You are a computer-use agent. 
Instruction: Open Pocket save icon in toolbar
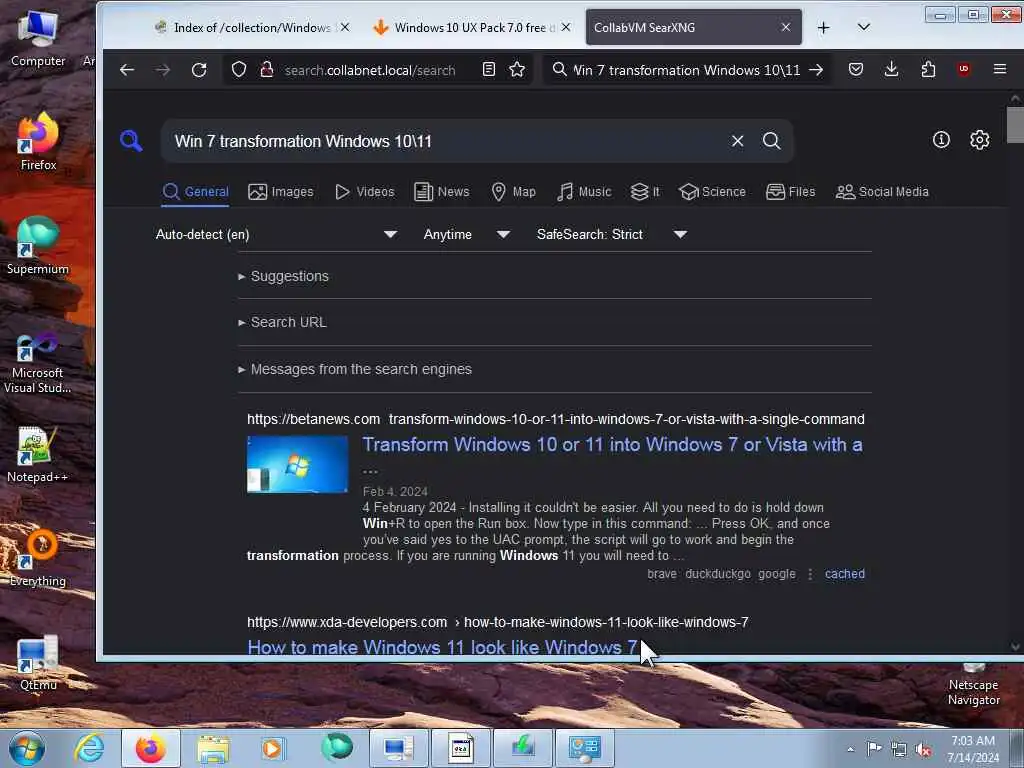click(856, 69)
